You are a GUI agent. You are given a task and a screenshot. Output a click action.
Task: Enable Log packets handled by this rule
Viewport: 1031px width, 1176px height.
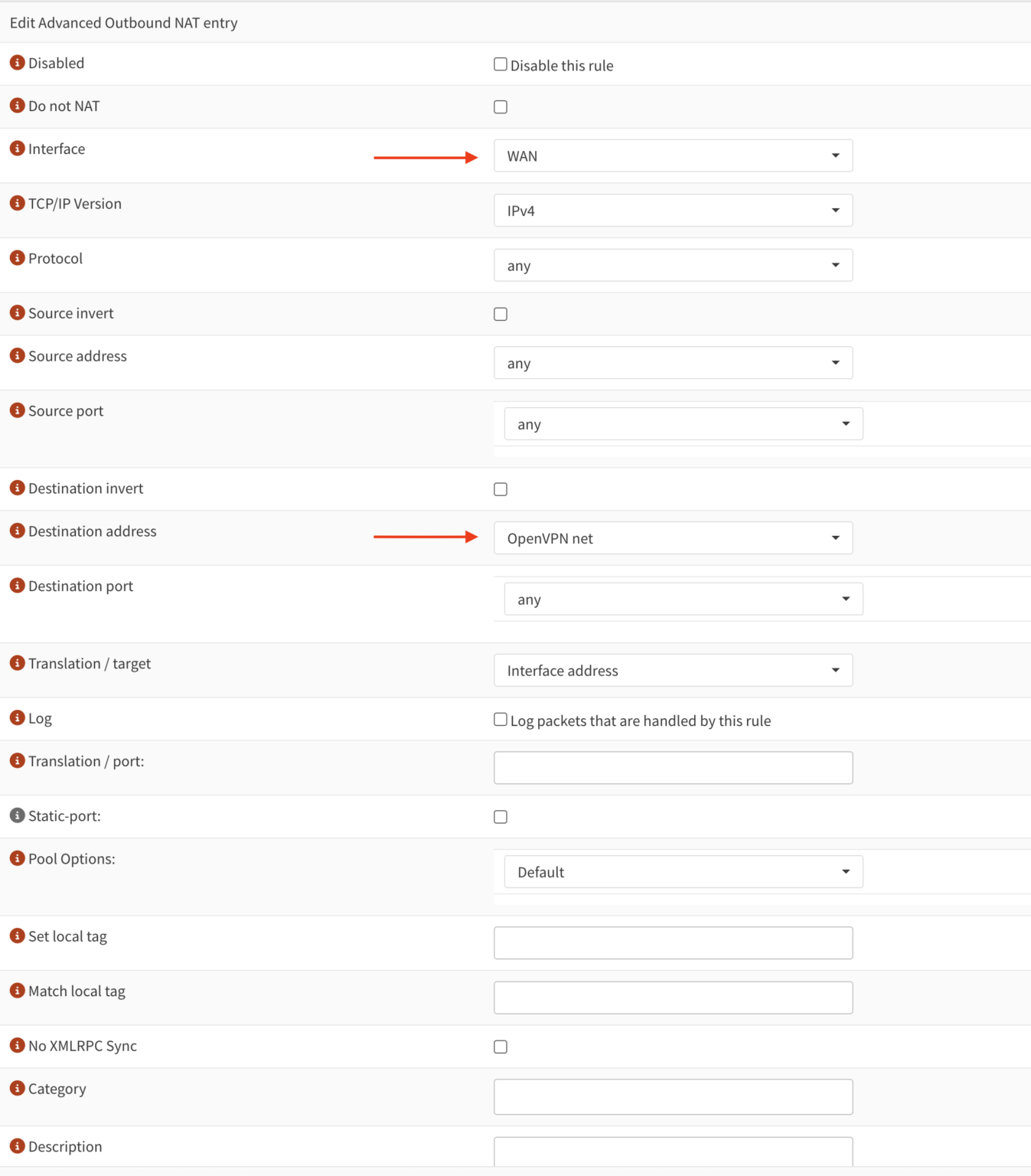(500, 719)
